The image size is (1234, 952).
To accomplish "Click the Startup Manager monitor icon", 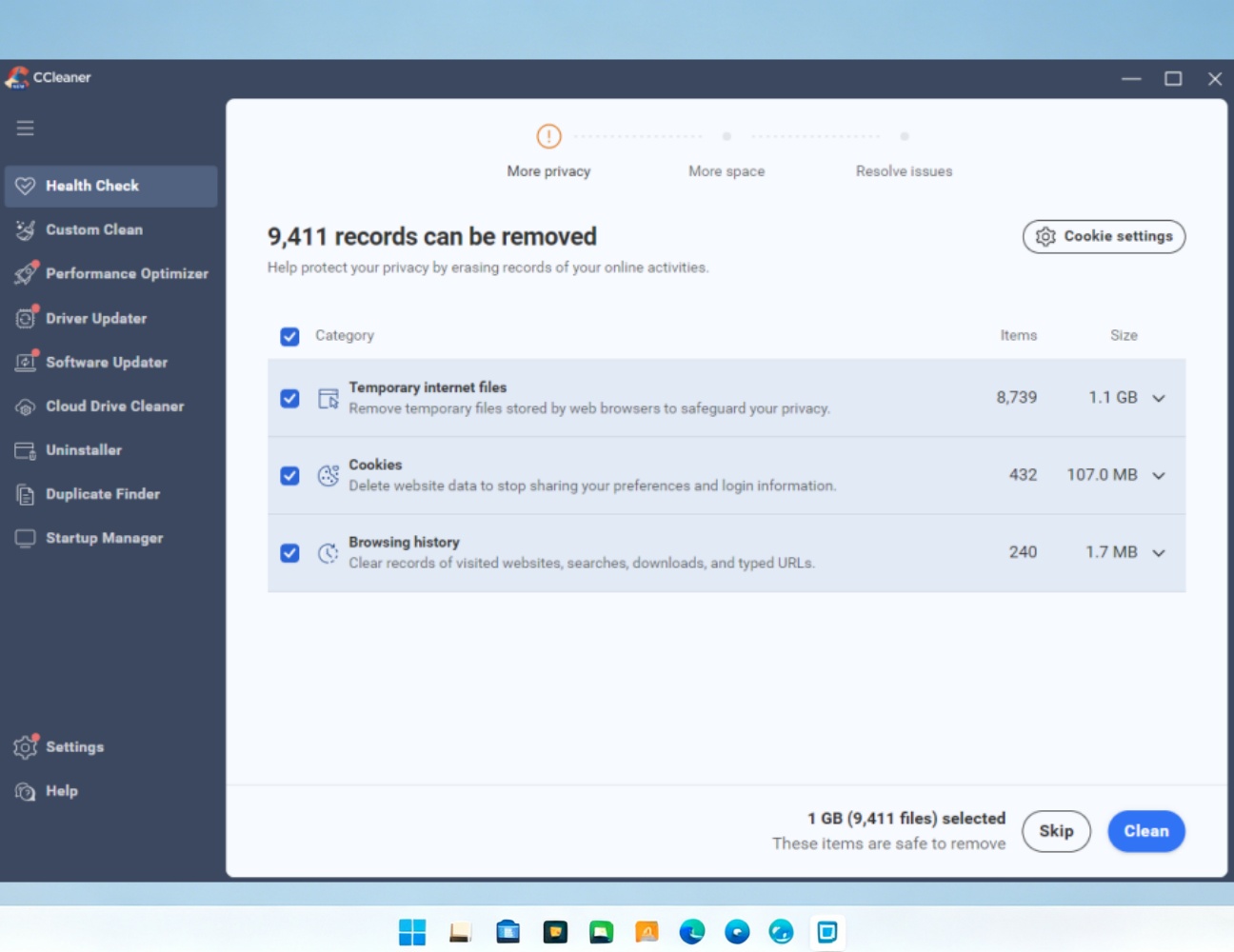I will (x=25, y=538).
